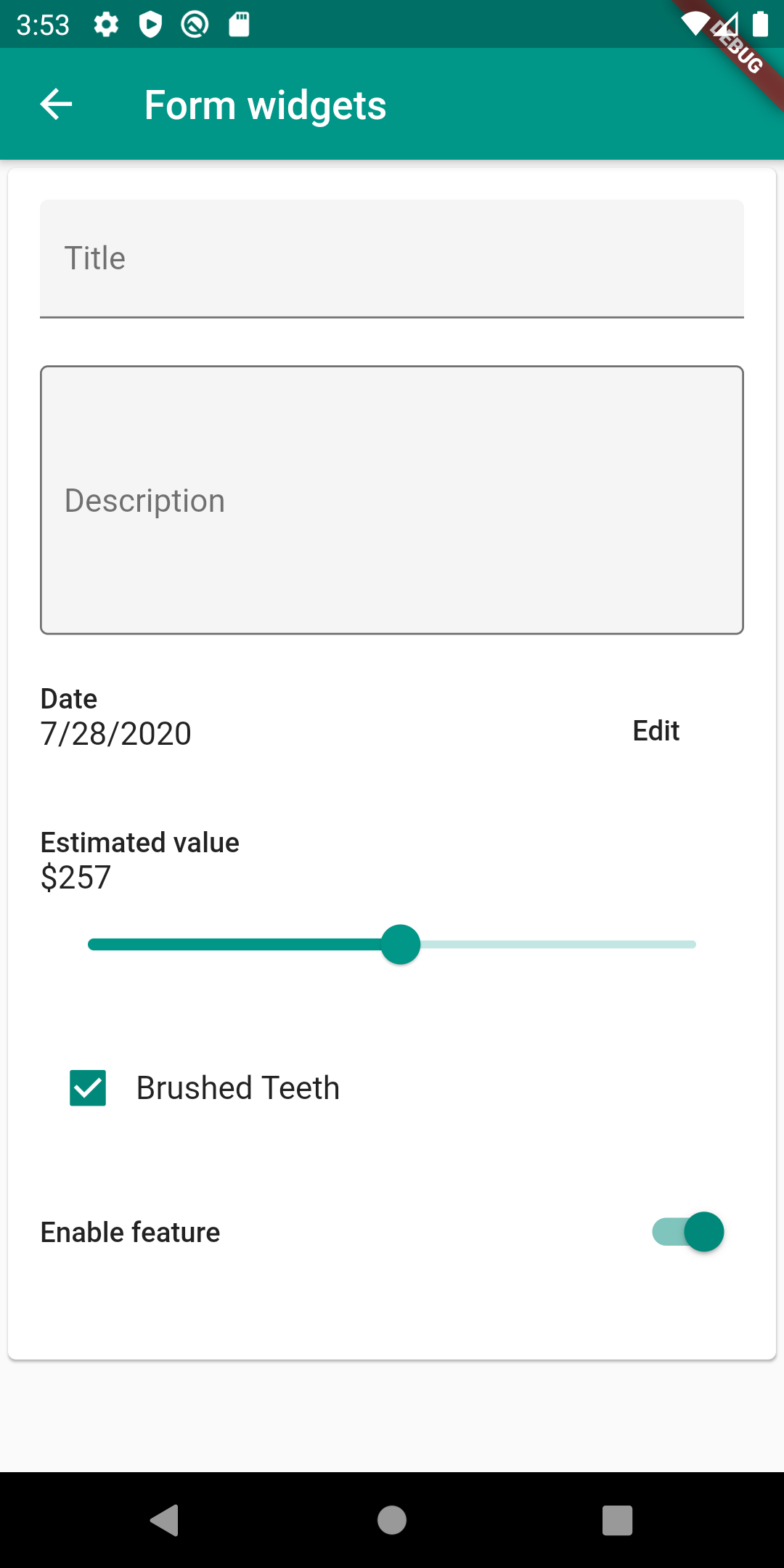Turn off the Enable feature switch
The height and width of the screenshot is (1568, 784).
tap(688, 1232)
